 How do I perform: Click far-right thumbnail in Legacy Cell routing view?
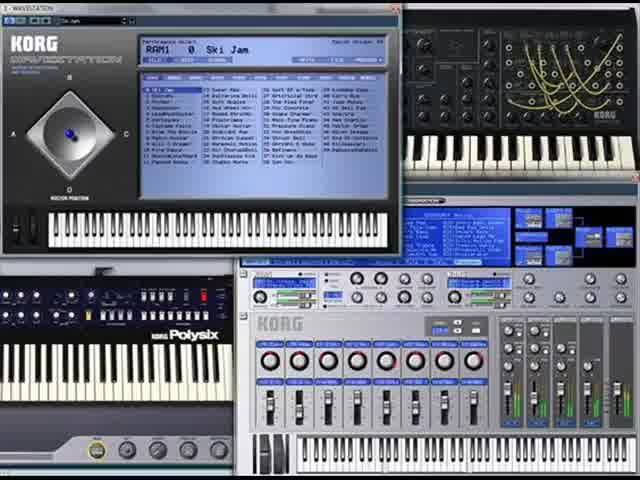coord(620,238)
